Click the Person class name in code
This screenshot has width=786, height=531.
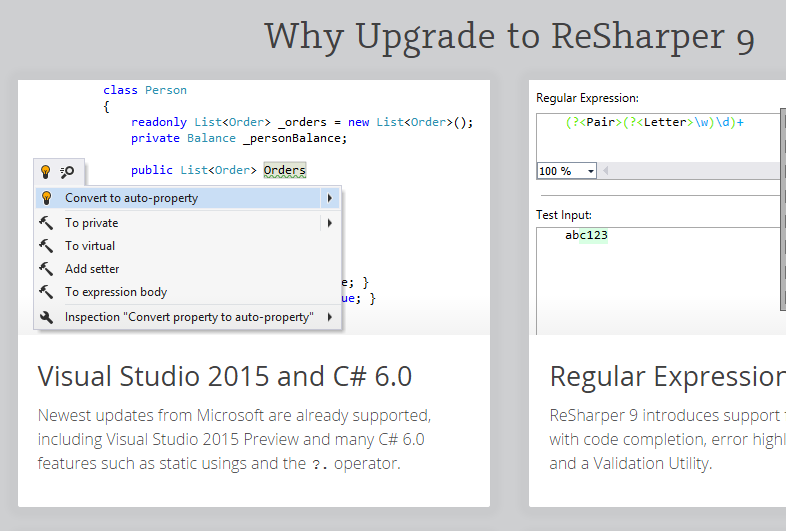click(166, 90)
